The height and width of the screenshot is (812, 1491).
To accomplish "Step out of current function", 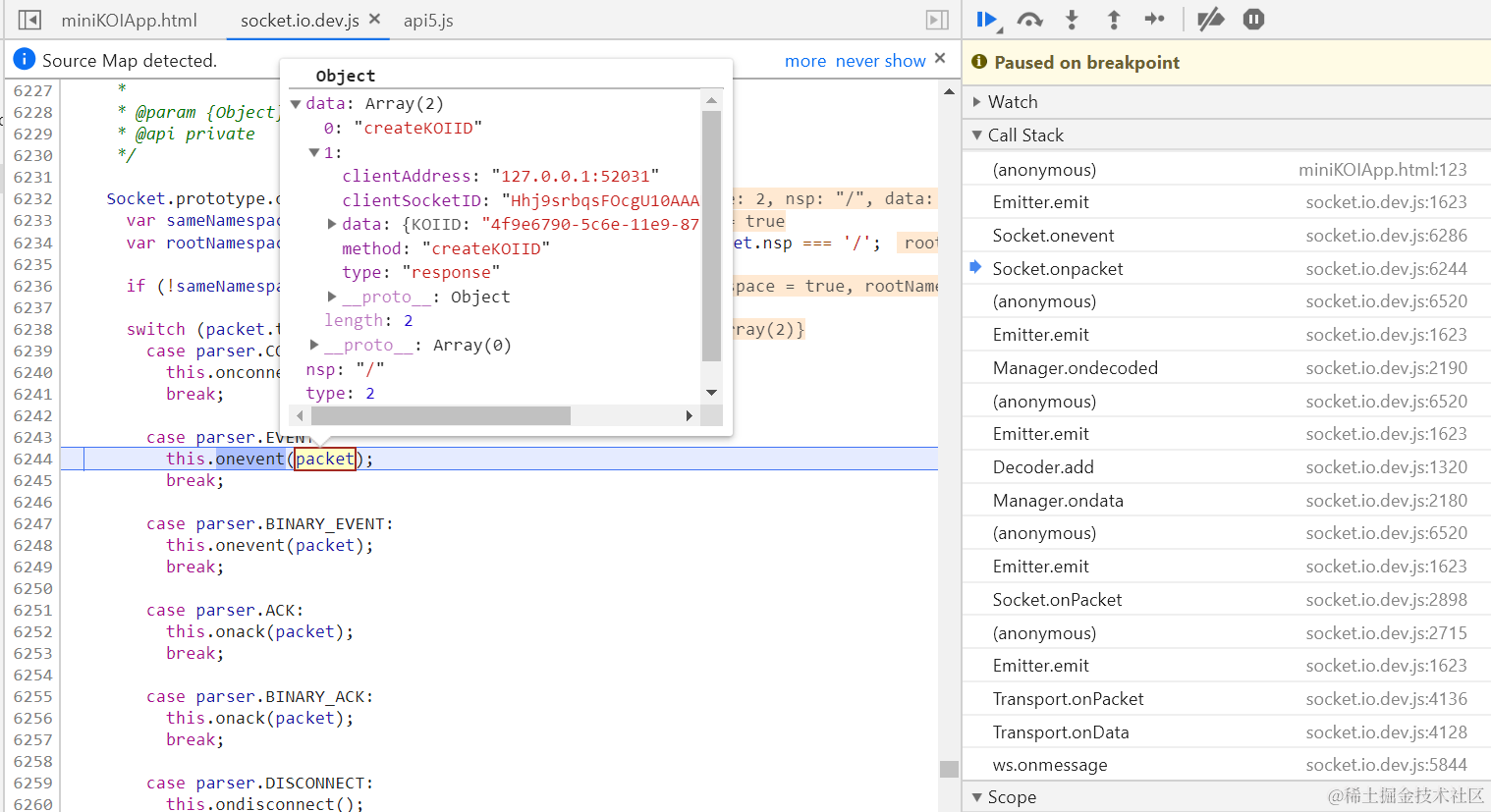I will pyautogui.click(x=1114, y=20).
